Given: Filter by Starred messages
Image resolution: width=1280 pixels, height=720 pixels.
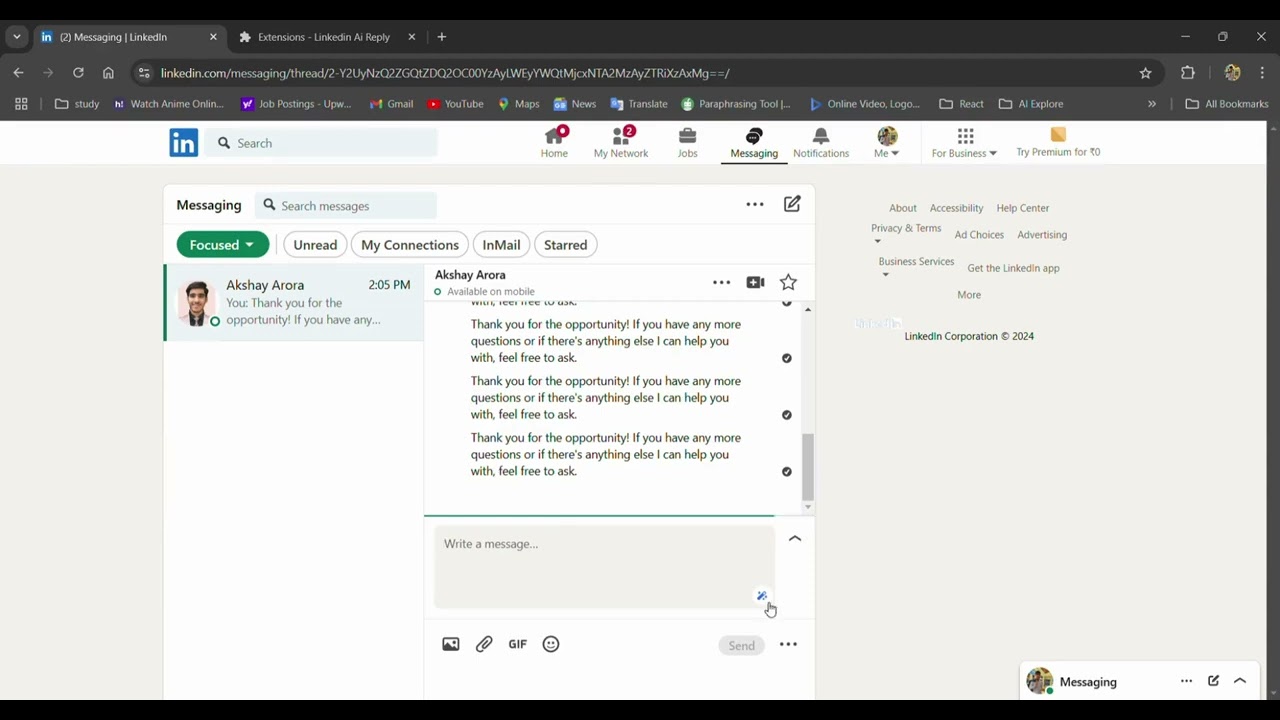Looking at the screenshot, I should click(x=565, y=245).
